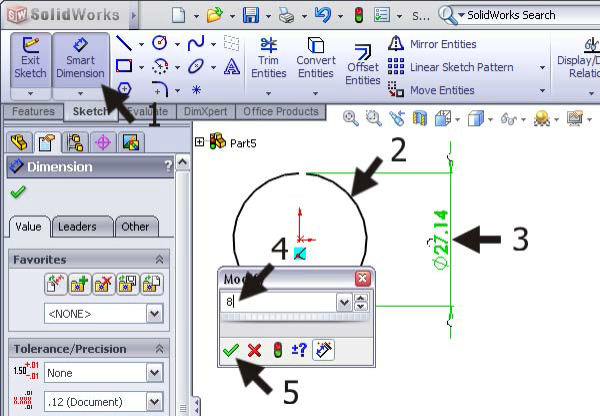Open the Features tab

(33, 112)
